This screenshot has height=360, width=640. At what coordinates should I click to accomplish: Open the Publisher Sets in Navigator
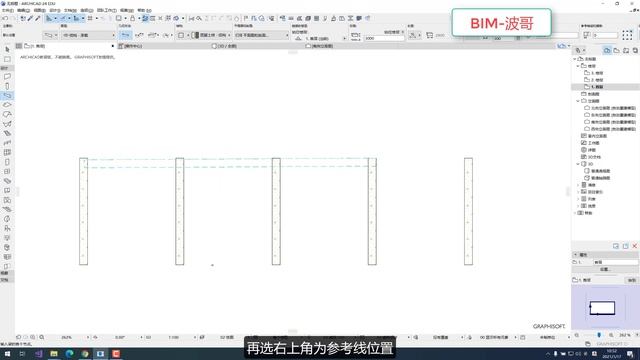pyautogui.click(x=636, y=50)
